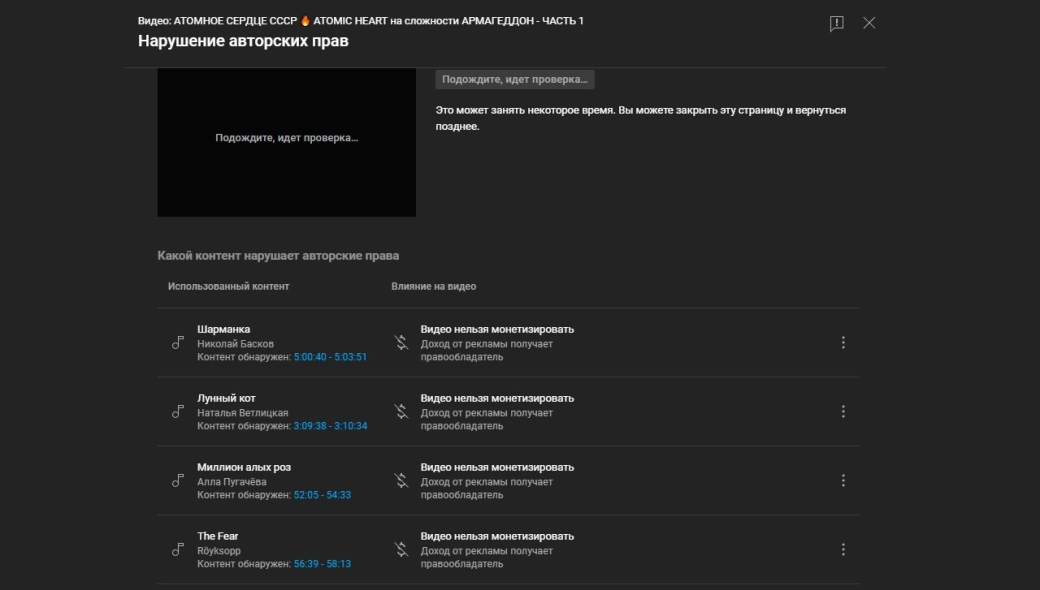The height and width of the screenshot is (590, 1040).
Task: Click the artist name Наталья Ветлицкая
Action: [x=243, y=413]
